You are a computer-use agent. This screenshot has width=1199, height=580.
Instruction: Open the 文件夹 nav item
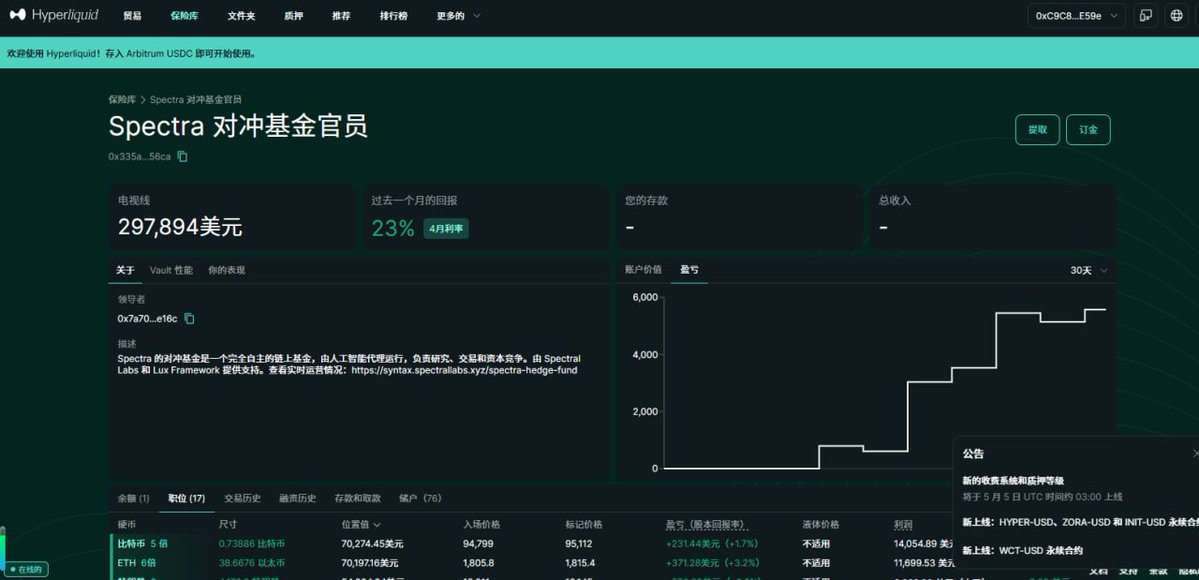pos(241,15)
